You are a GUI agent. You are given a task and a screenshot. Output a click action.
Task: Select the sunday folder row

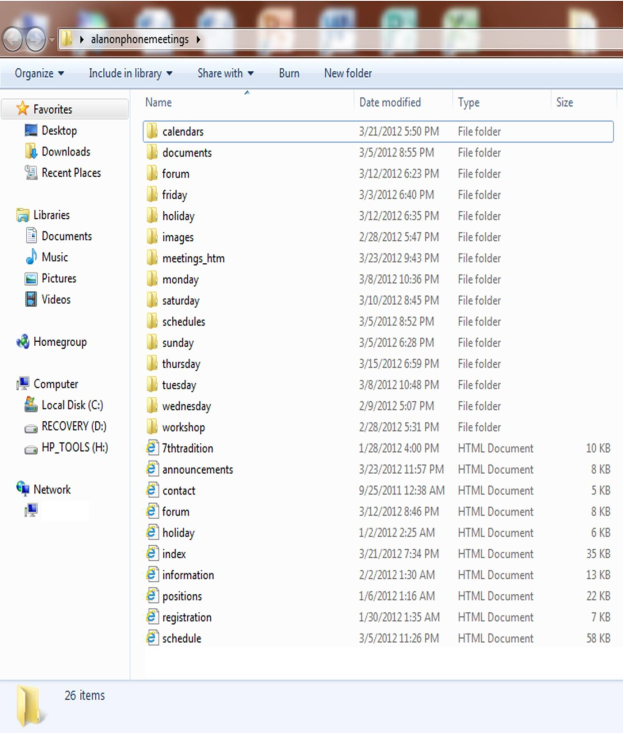[x=378, y=343]
